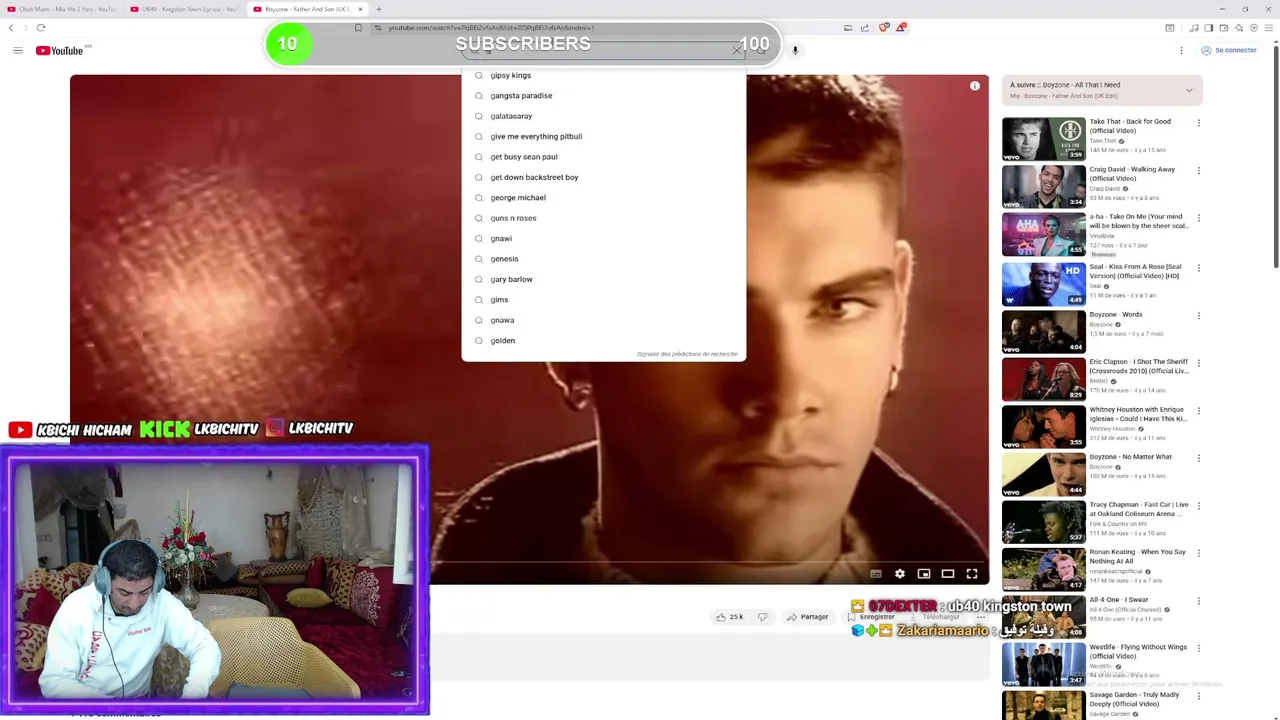Open the Brave Shields lion icon
This screenshot has width=1280, height=720.
(x=883, y=28)
